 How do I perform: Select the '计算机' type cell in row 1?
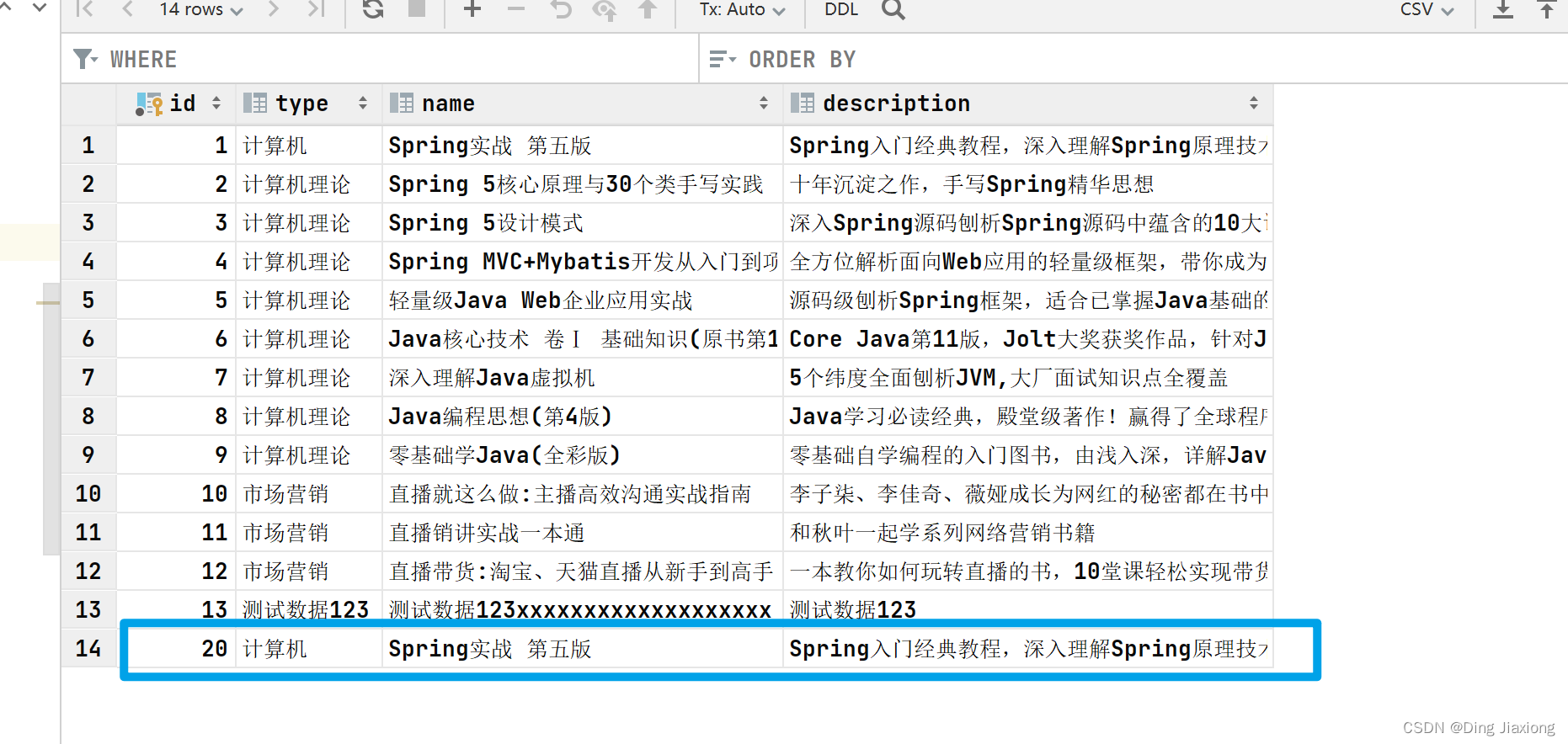coord(308,146)
